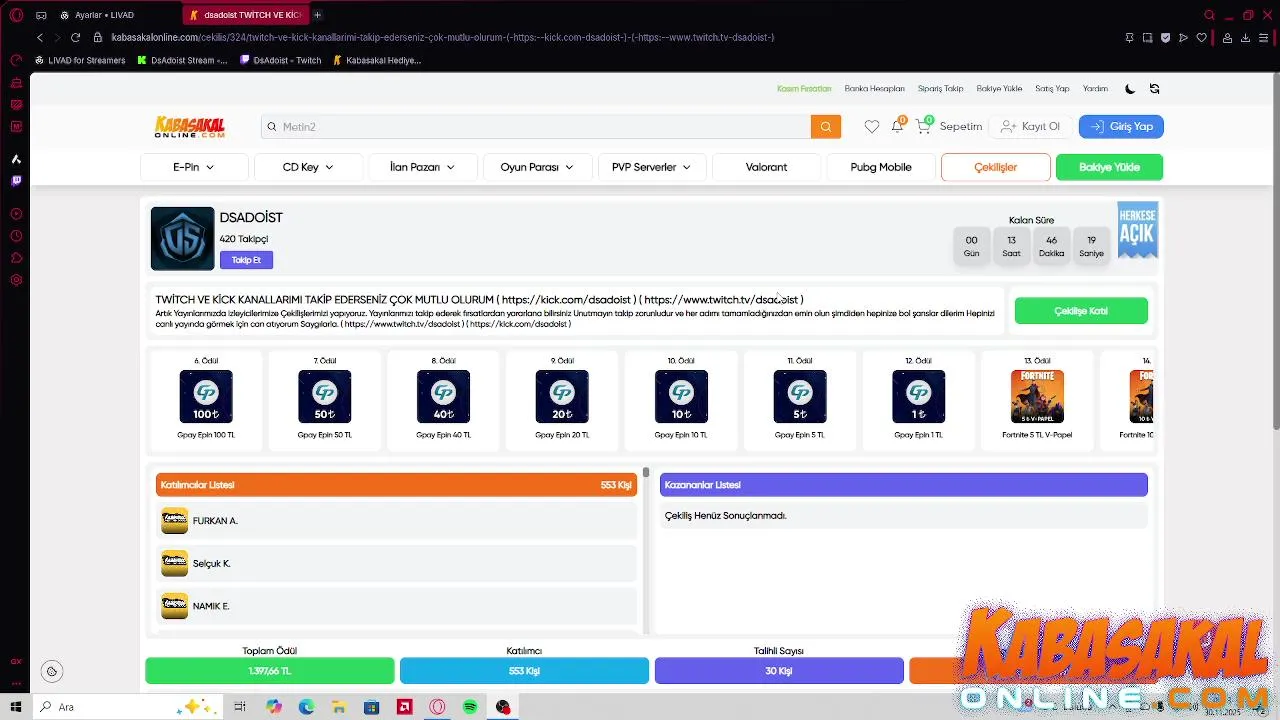Click participant Selçuk K.
Image resolution: width=1280 pixels, height=720 pixels.
pyautogui.click(x=396, y=563)
